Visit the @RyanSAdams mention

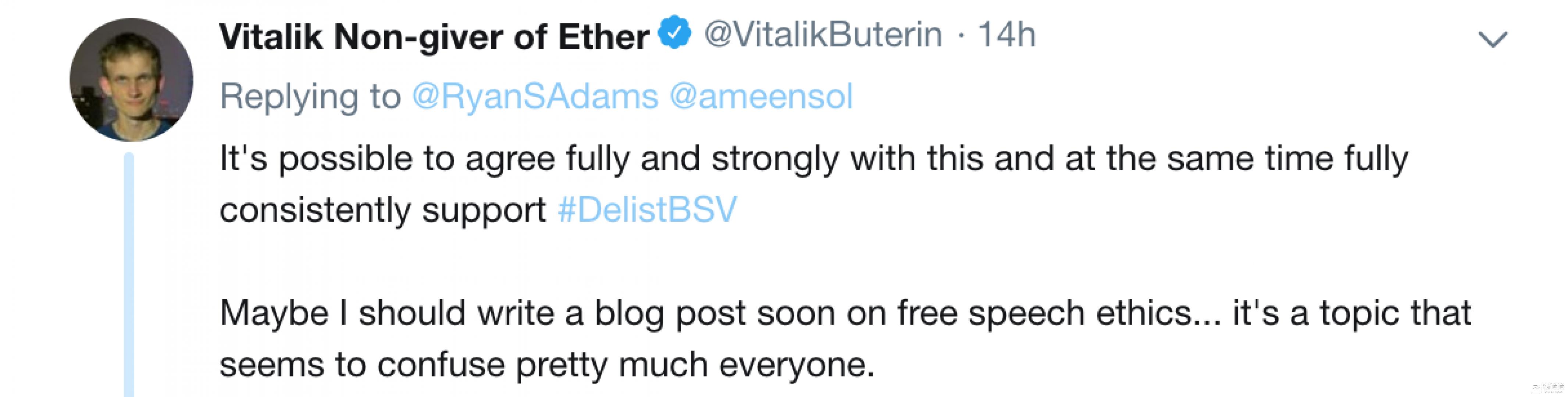[535, 96]
